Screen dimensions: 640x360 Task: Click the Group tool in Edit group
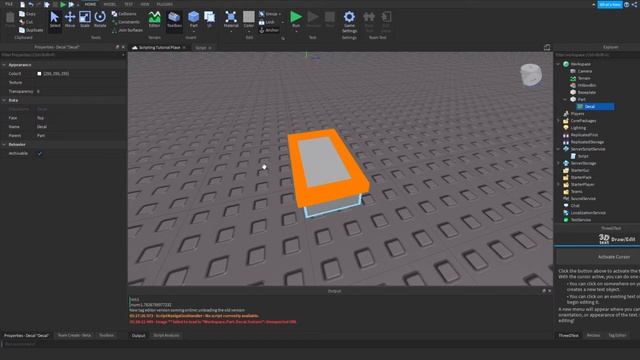tap(269, 14)
